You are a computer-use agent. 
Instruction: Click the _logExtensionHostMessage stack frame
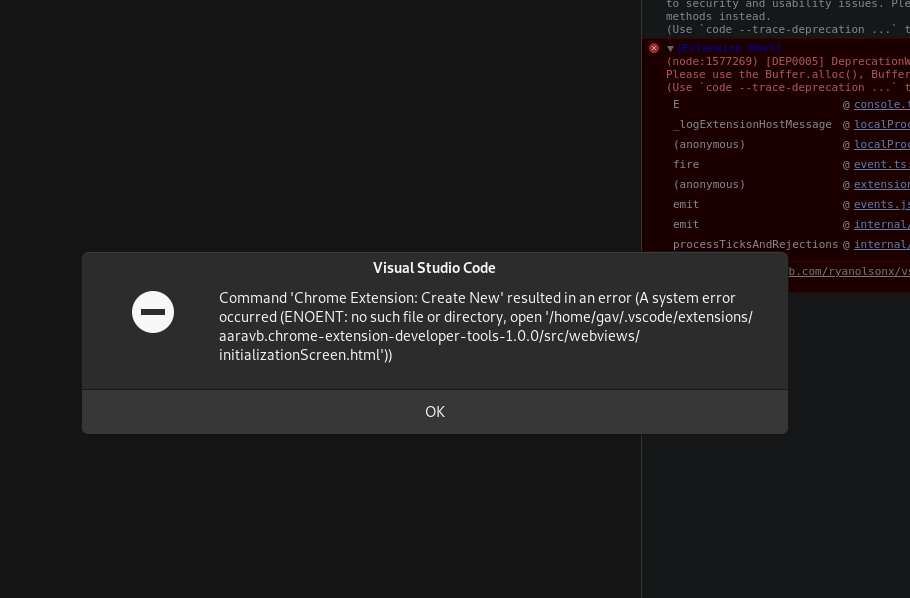(x=752, y=124)
